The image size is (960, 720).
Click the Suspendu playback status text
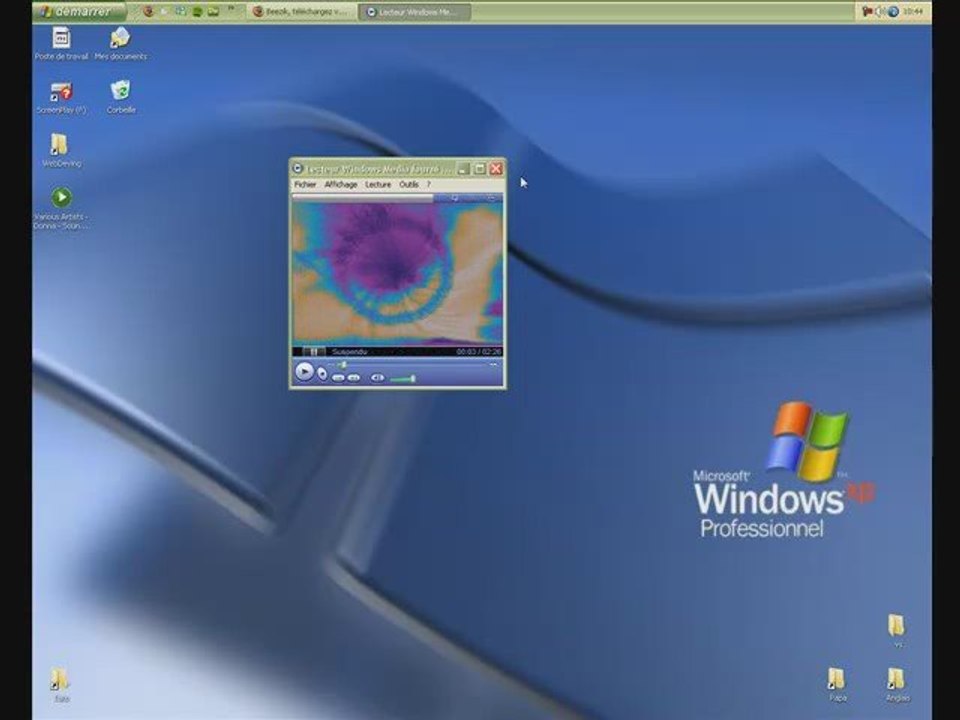pyautogui.click(x=349, y=351)
